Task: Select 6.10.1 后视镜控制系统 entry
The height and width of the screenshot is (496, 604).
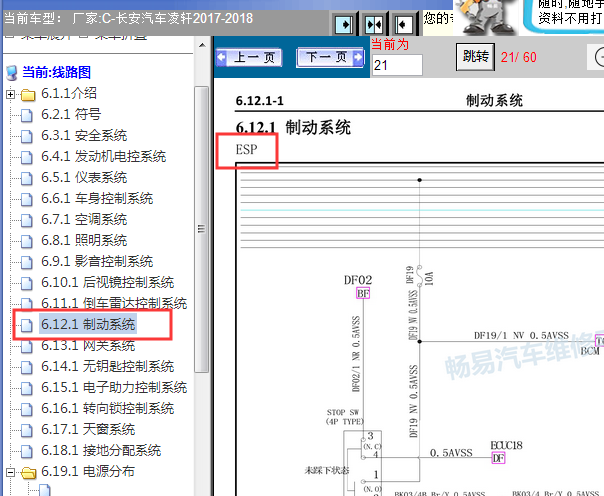Action: 107,282
